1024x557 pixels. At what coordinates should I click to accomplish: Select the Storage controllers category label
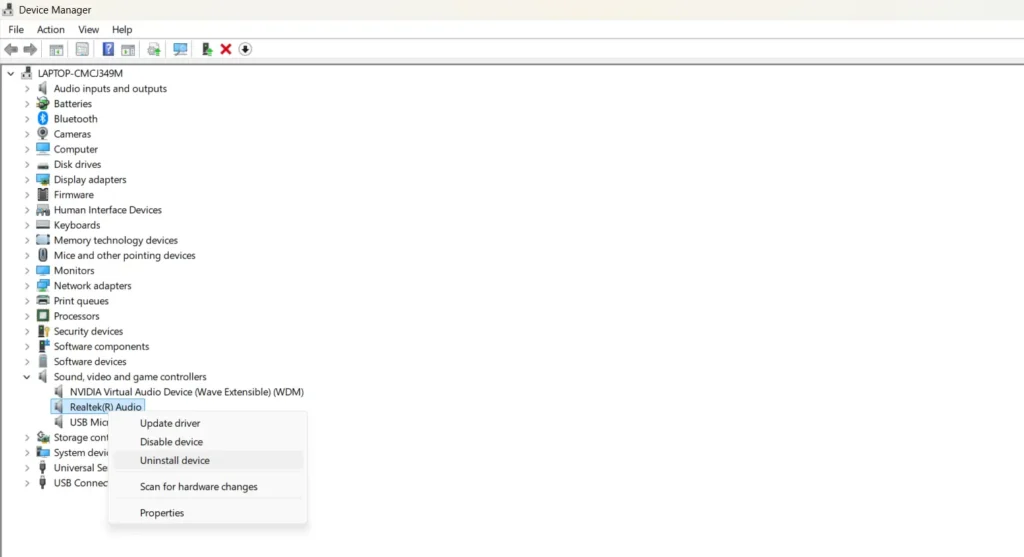point(81,437)
